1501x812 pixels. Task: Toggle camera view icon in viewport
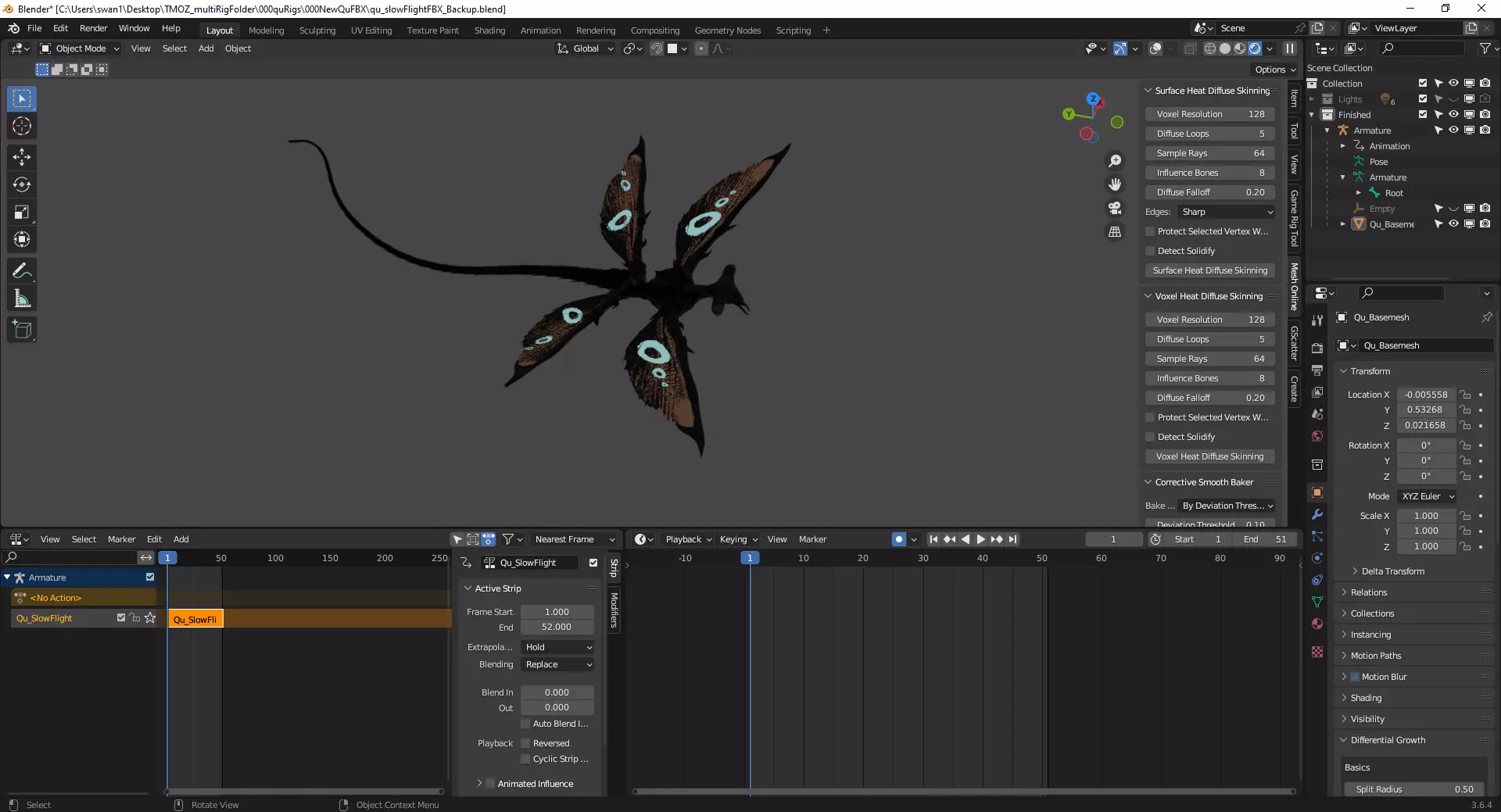[1115, 208]
